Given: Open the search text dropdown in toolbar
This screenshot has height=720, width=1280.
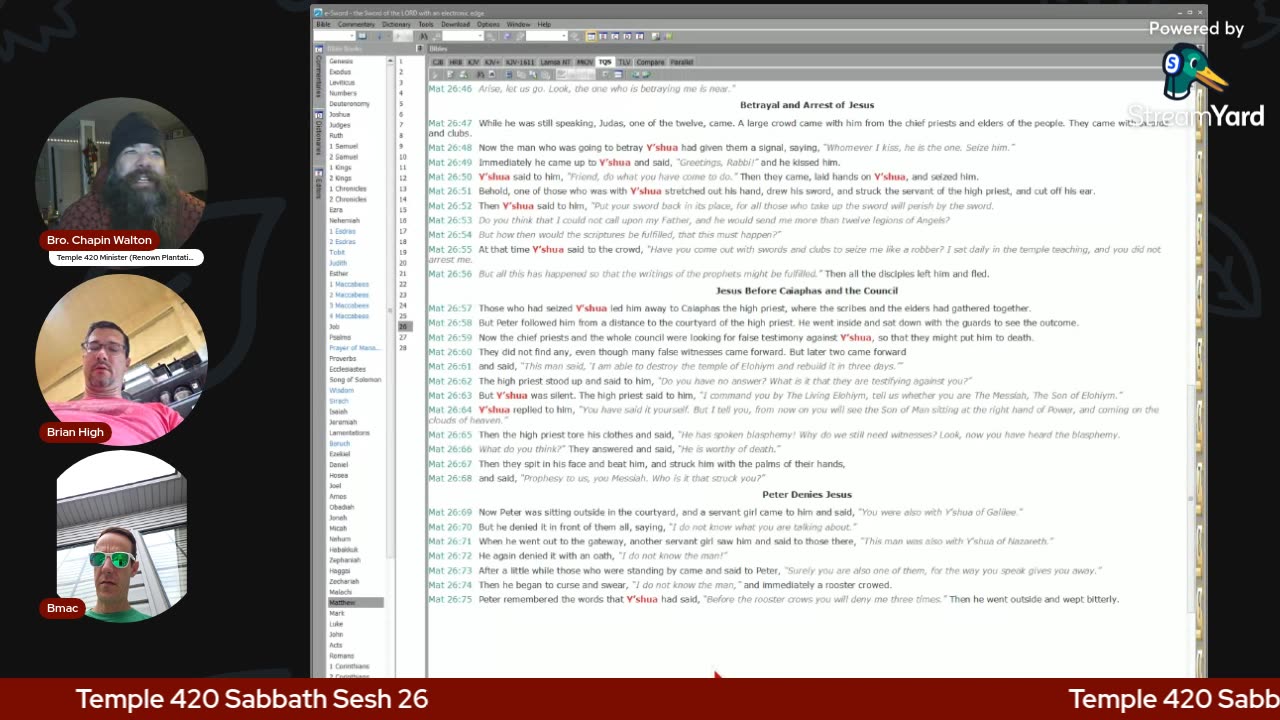Looking at the screenshot, I should (x=463, y=36).
